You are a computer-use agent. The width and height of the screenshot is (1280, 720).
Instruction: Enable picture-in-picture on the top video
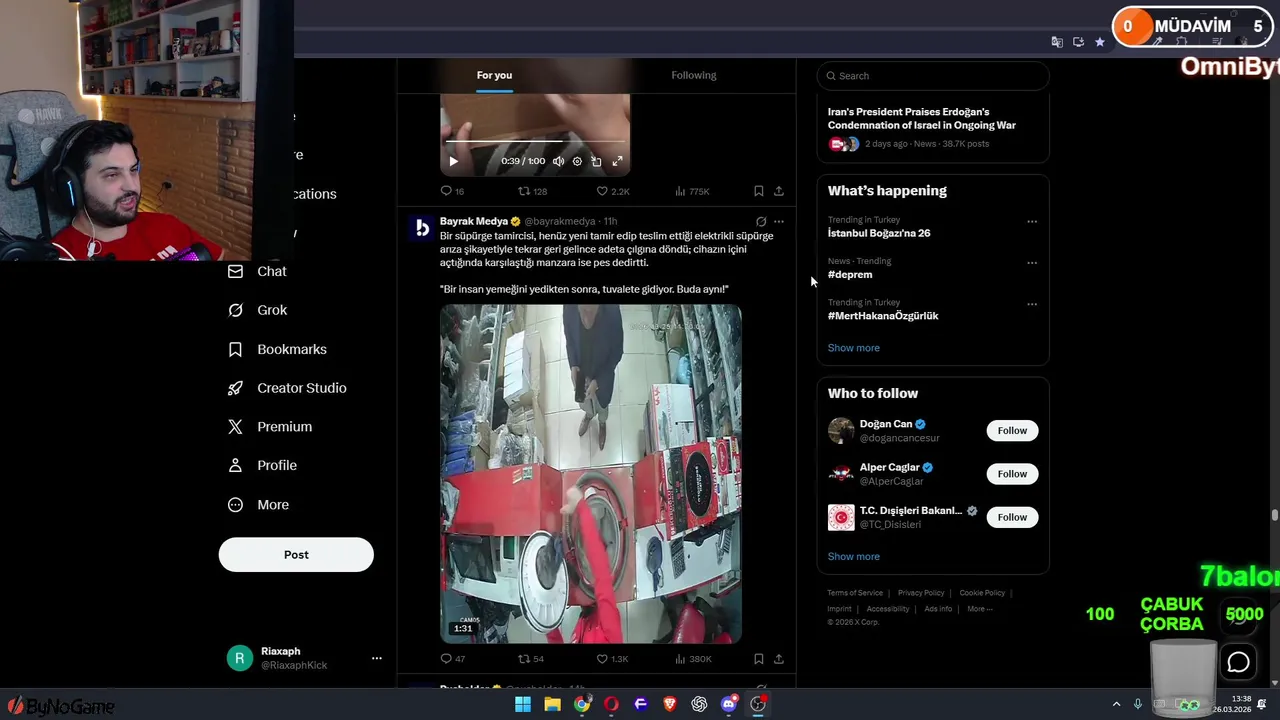click(x=596, y=161)
